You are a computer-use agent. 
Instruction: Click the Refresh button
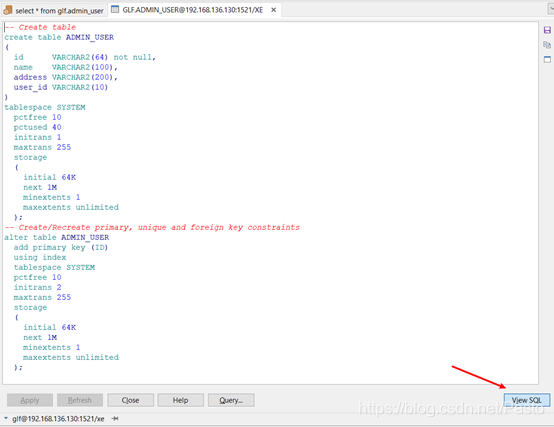click(x=80, y=400)
